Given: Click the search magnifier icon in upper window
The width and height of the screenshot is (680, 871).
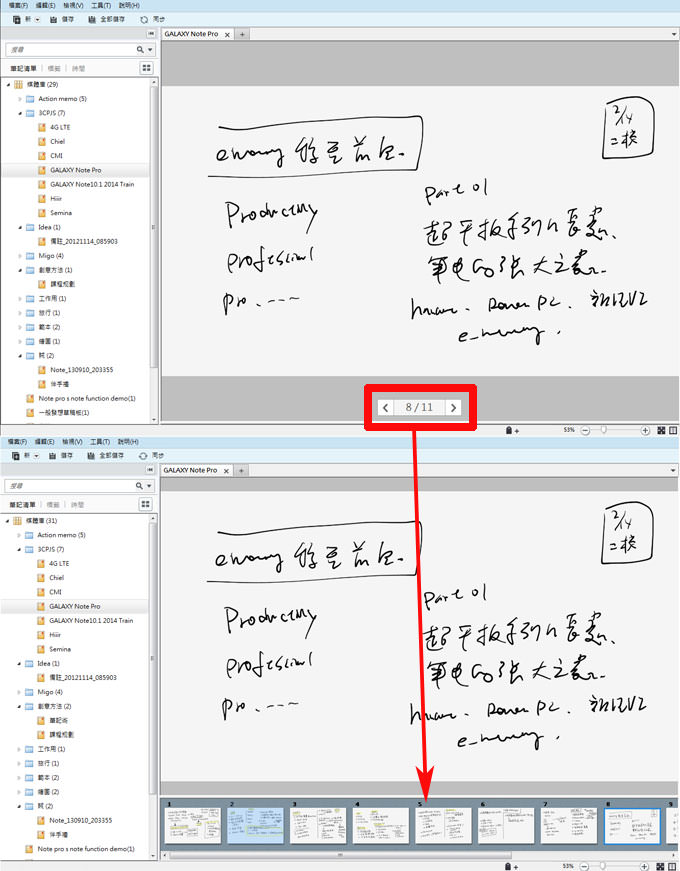Looking at the screenshot, I should coord(139,49).
